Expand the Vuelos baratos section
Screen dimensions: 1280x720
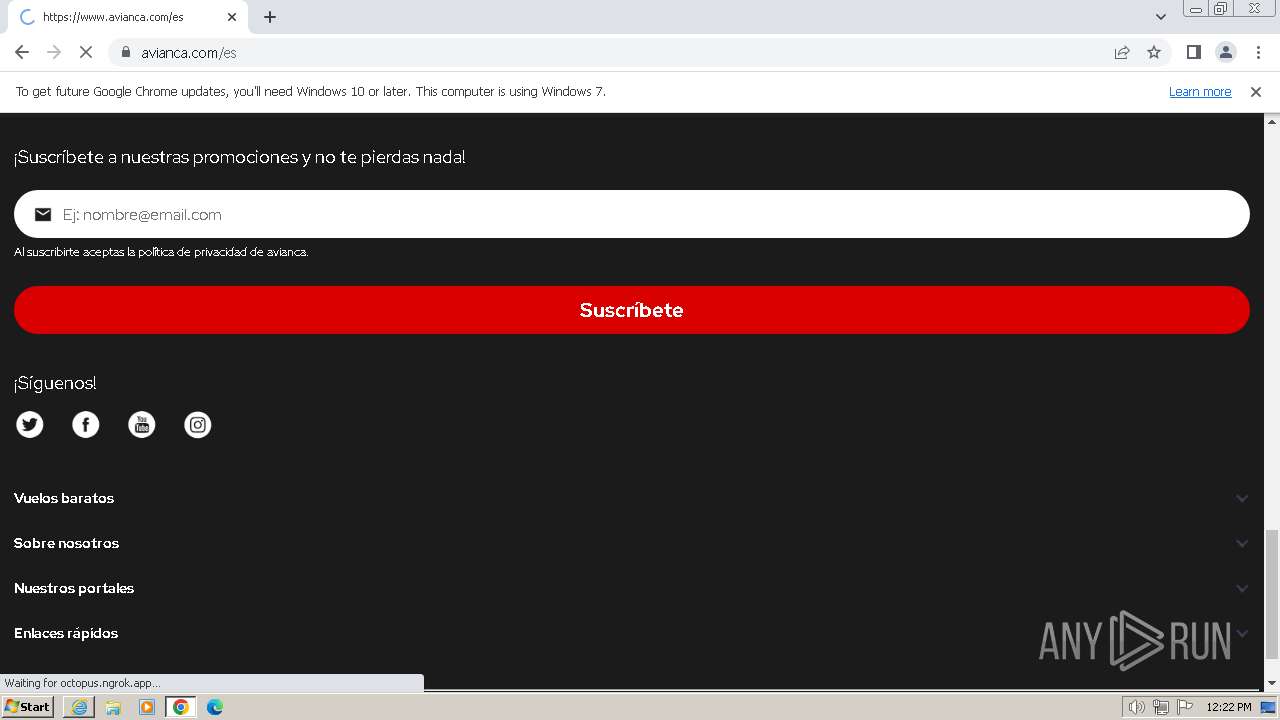click(x=631, y=498)
